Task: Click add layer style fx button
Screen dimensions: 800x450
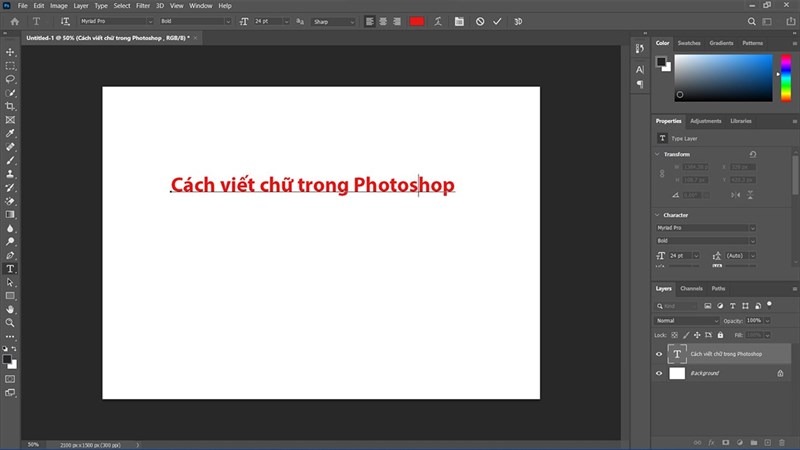Action: coord(711,443)
